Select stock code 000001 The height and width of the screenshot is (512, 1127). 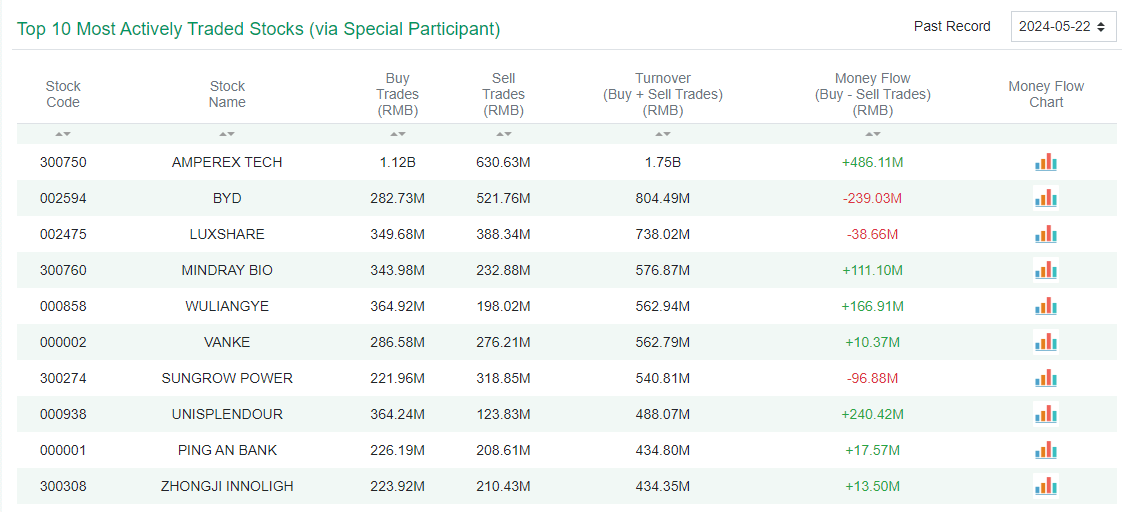(x=63, y=450)
